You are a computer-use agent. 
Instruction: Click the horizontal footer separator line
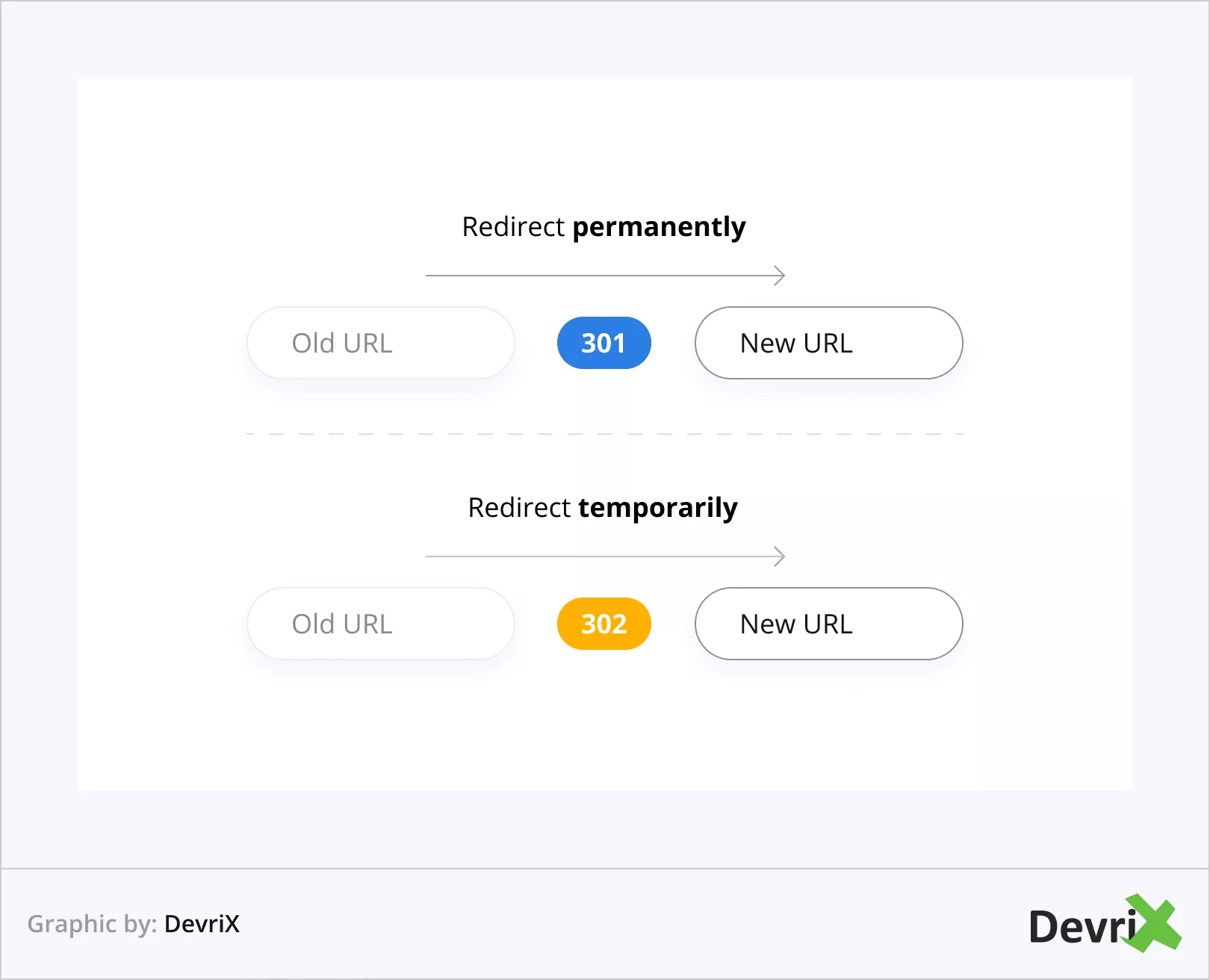(604, 869)
